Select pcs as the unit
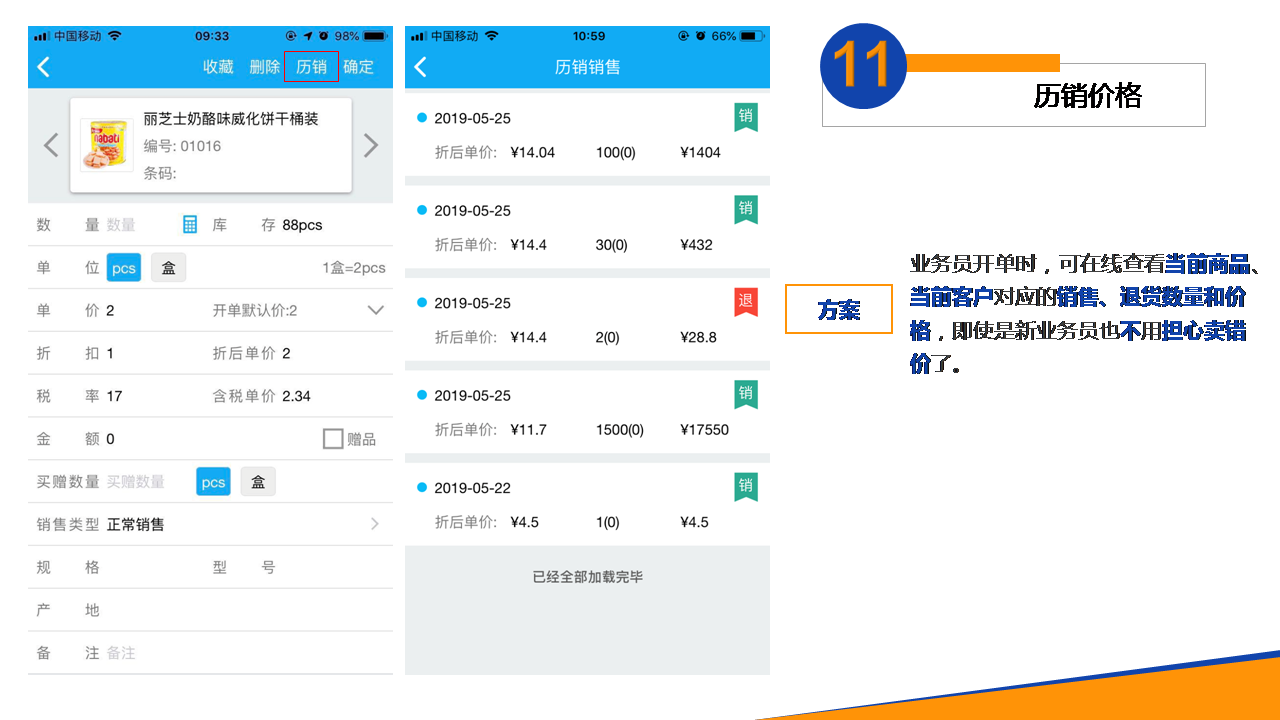The width and height of the screenshot is (1280, 720). tap(124, 268)
